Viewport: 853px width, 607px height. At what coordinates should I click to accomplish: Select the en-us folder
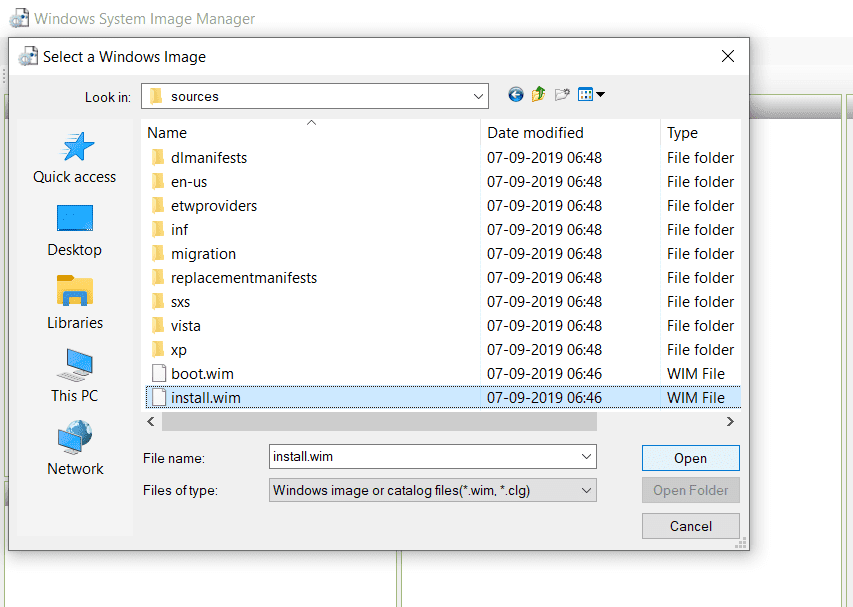189,182
